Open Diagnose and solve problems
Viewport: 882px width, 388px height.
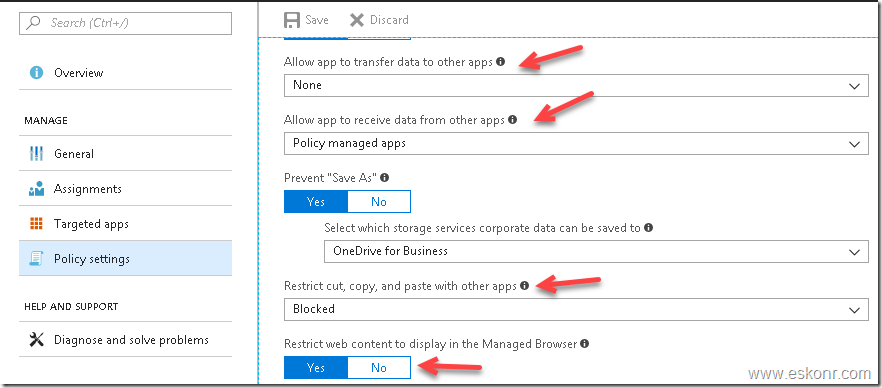coord(125,340)
